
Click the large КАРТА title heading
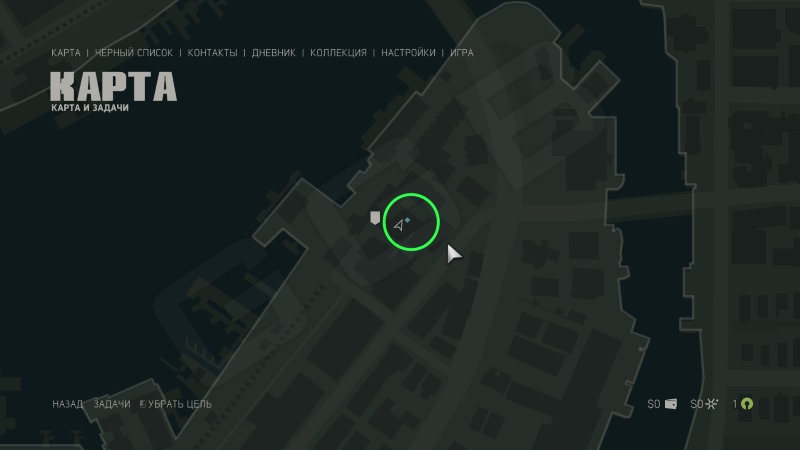[113, 86]
